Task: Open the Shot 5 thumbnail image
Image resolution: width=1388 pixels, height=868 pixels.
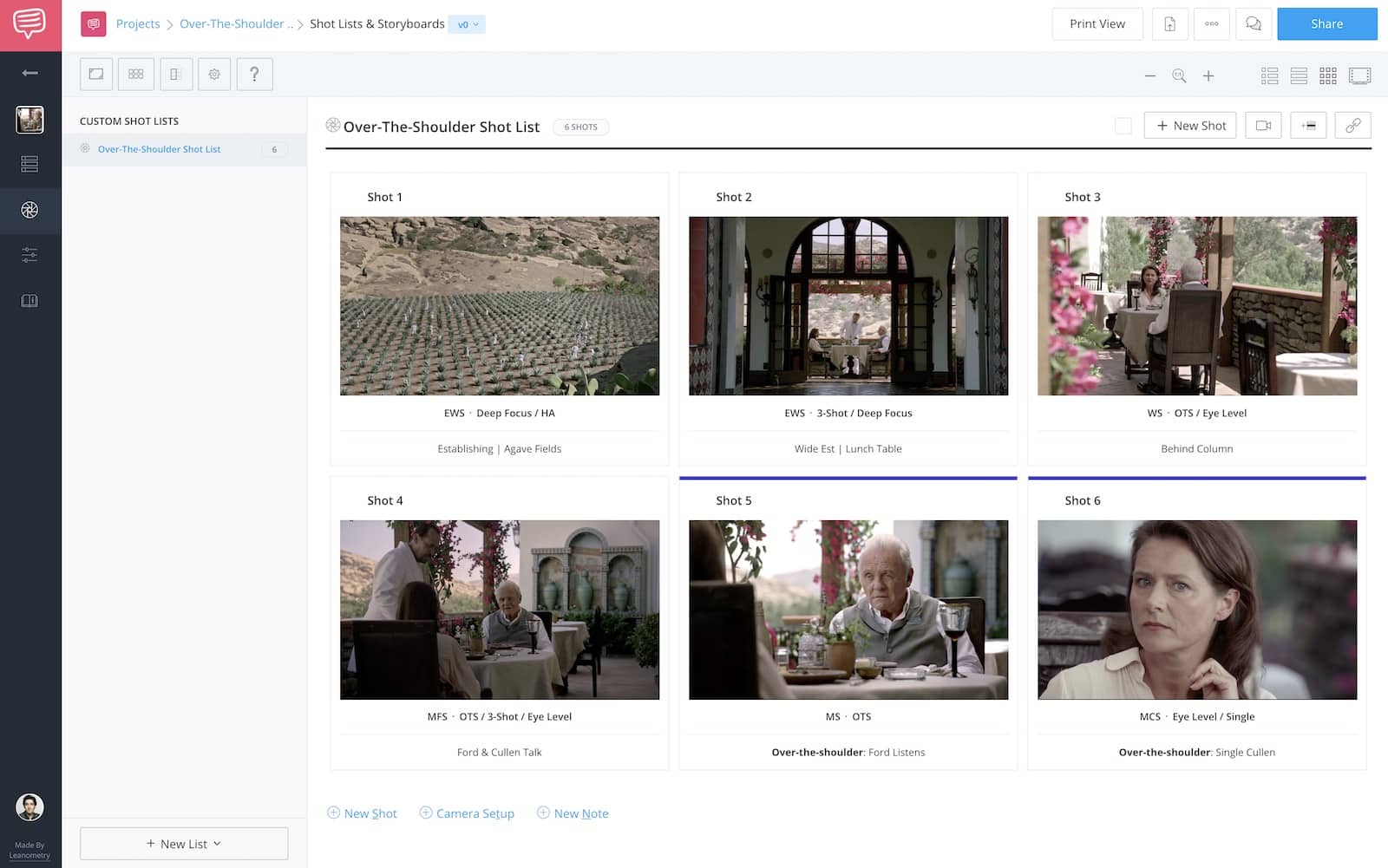Action: pyautogui.click(x=848, y=610)
